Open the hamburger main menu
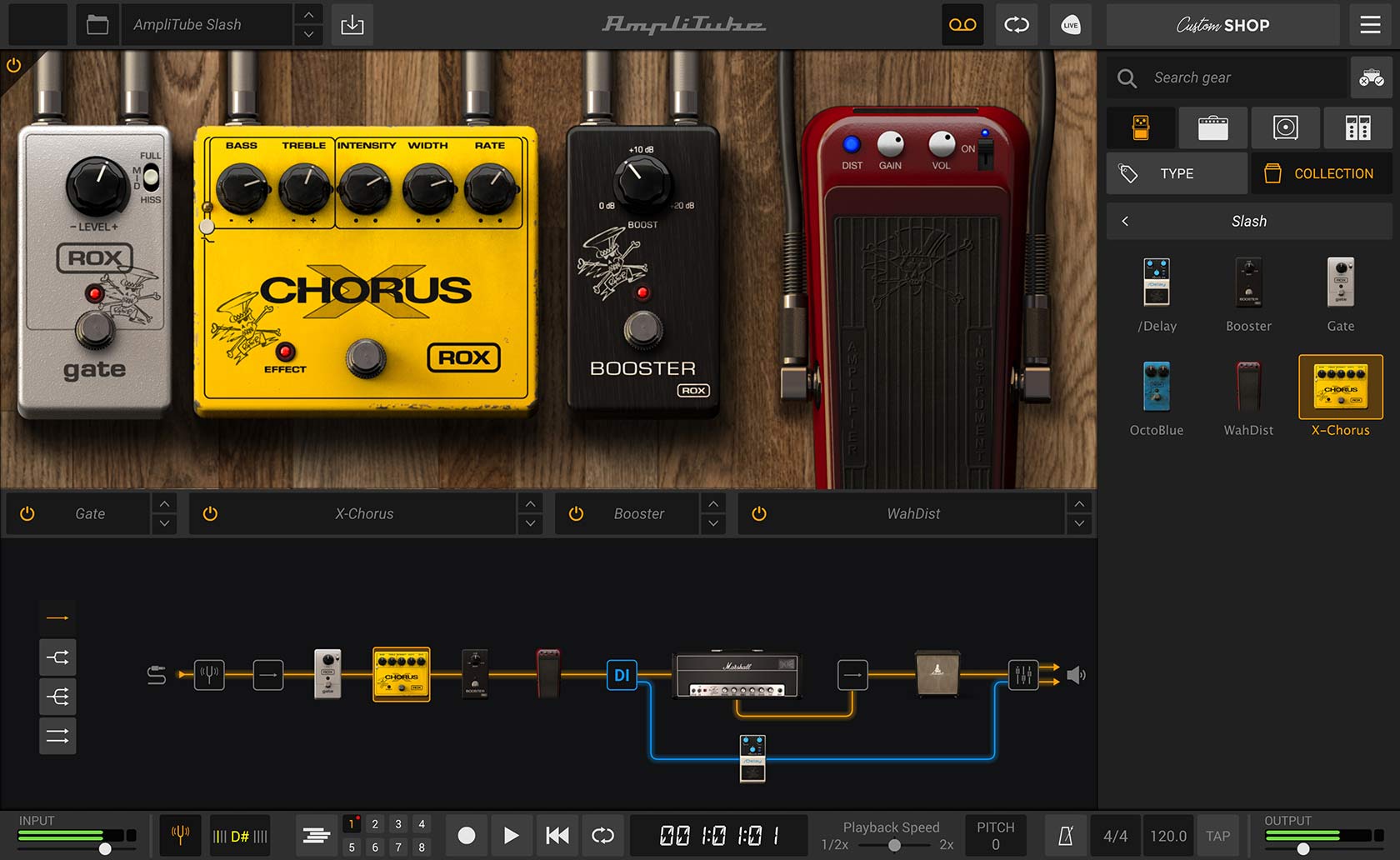The height and width of the screenshot is (860, 1400). click(1370, 25)
